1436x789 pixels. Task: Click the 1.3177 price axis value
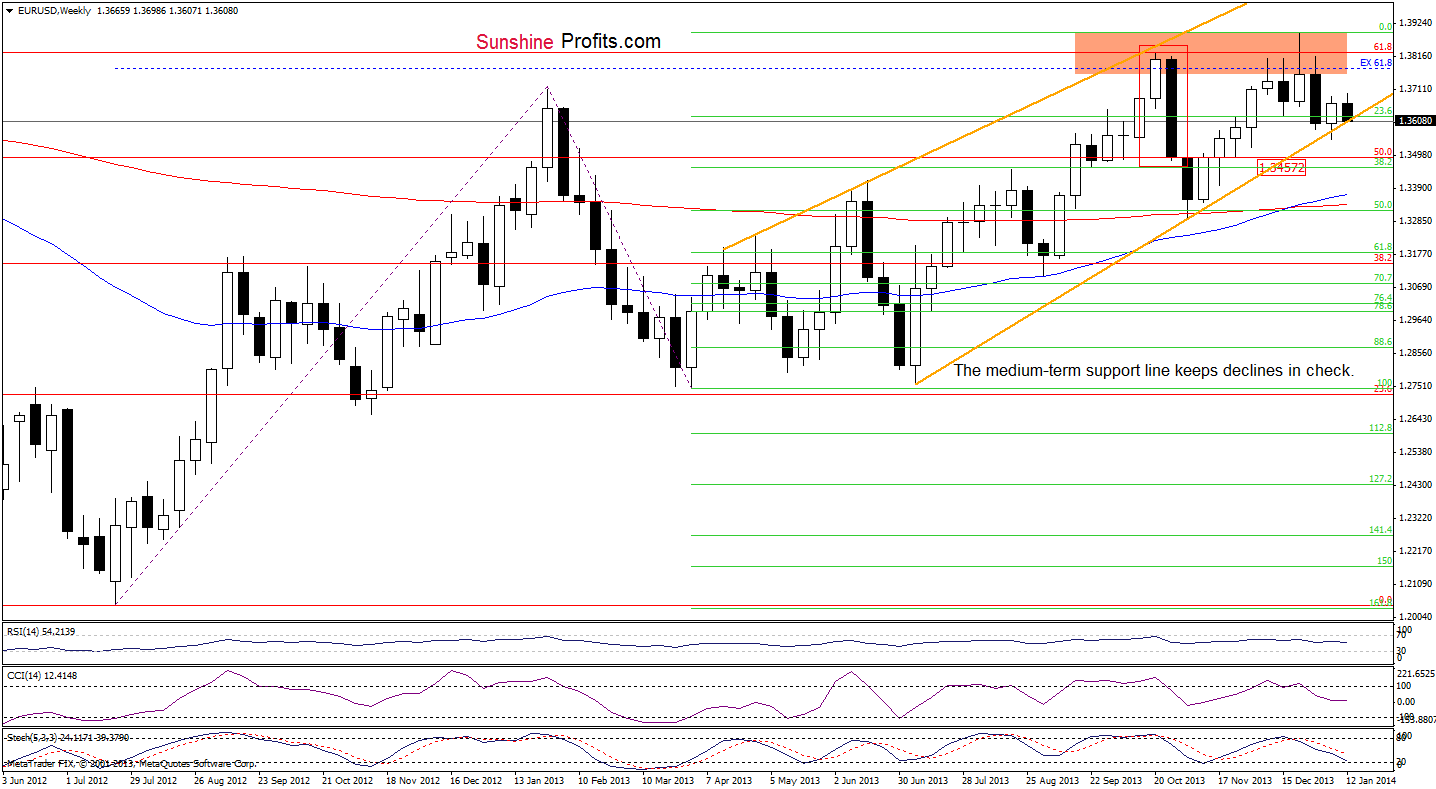click(1415, 253)
